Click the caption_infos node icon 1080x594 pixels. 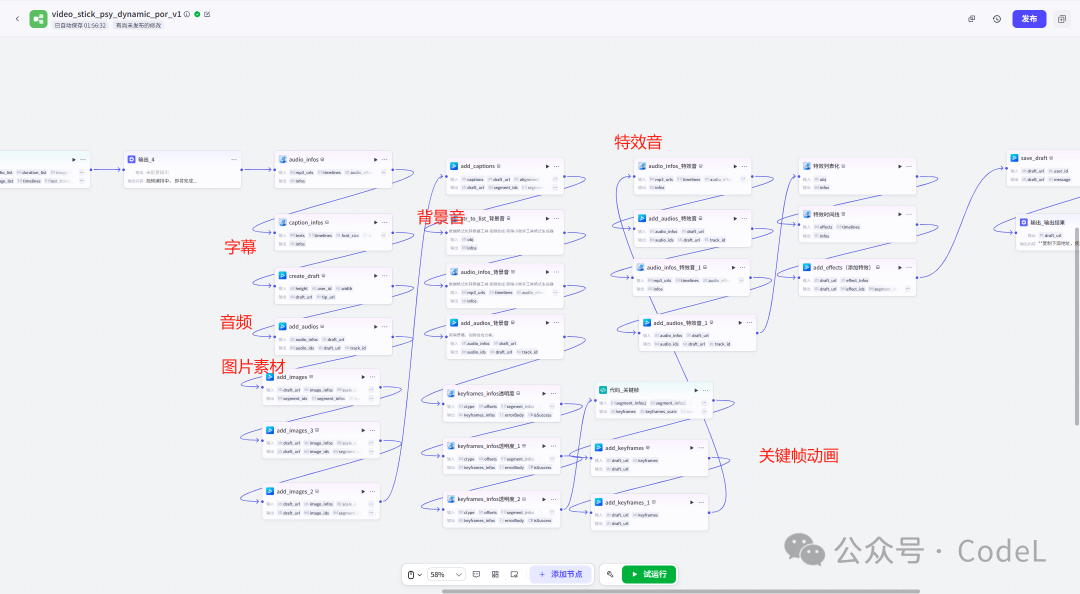tap(282, 223)
